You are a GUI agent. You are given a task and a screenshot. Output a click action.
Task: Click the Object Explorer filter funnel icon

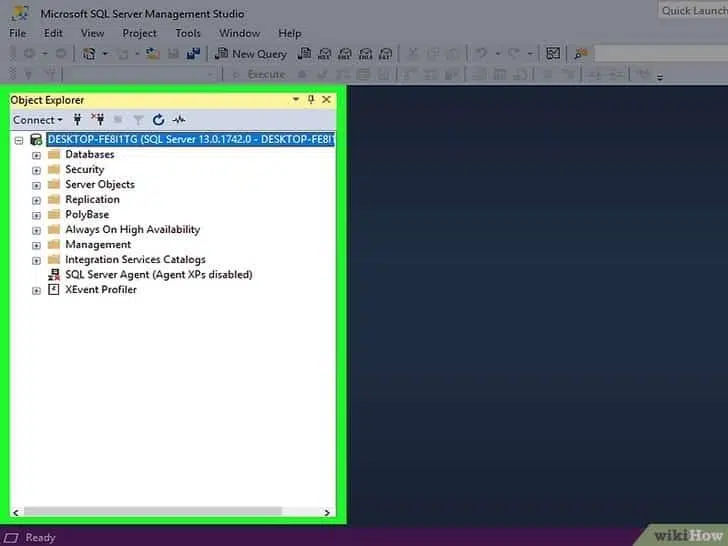coord(138,120)
